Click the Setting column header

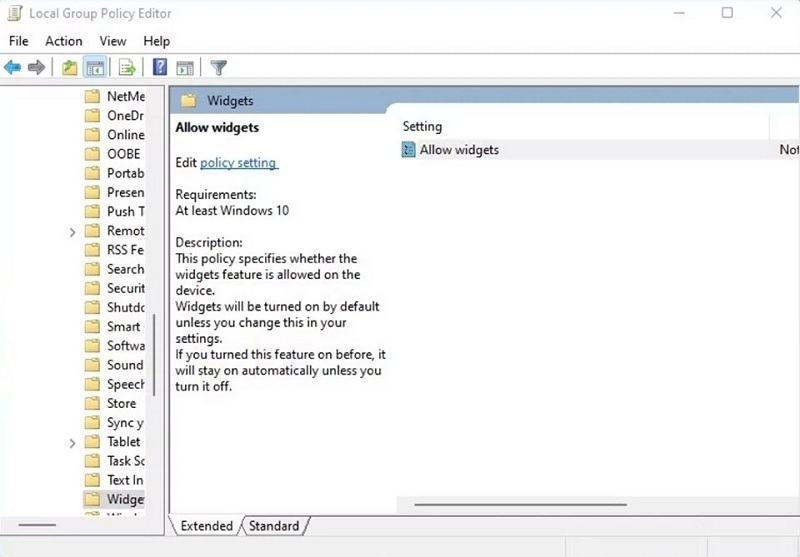[422, 127]
